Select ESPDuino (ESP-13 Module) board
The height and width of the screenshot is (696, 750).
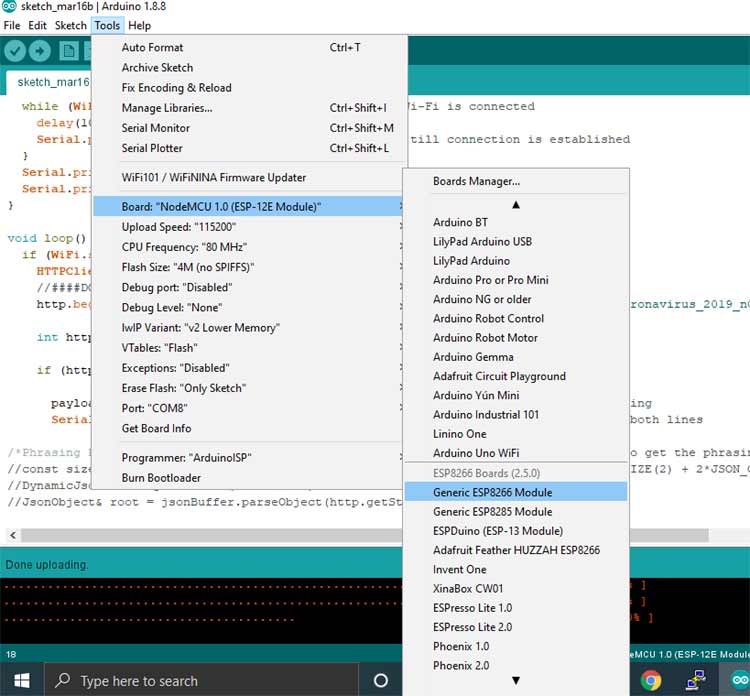pyautogui.click(x=516, y=531)
